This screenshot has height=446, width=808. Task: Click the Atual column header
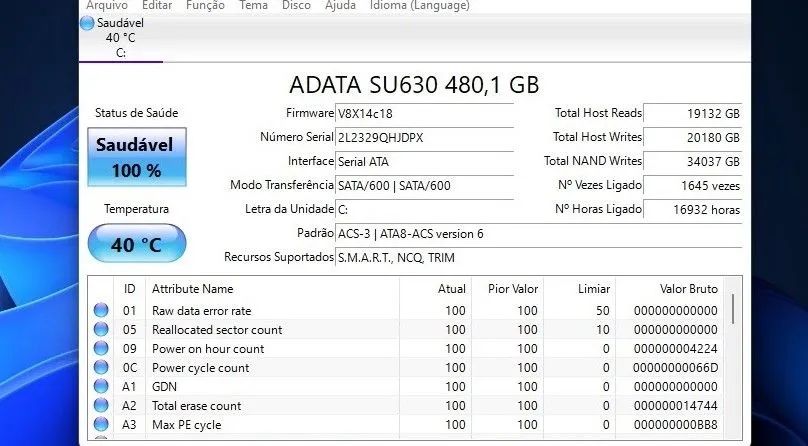point(435,289)
